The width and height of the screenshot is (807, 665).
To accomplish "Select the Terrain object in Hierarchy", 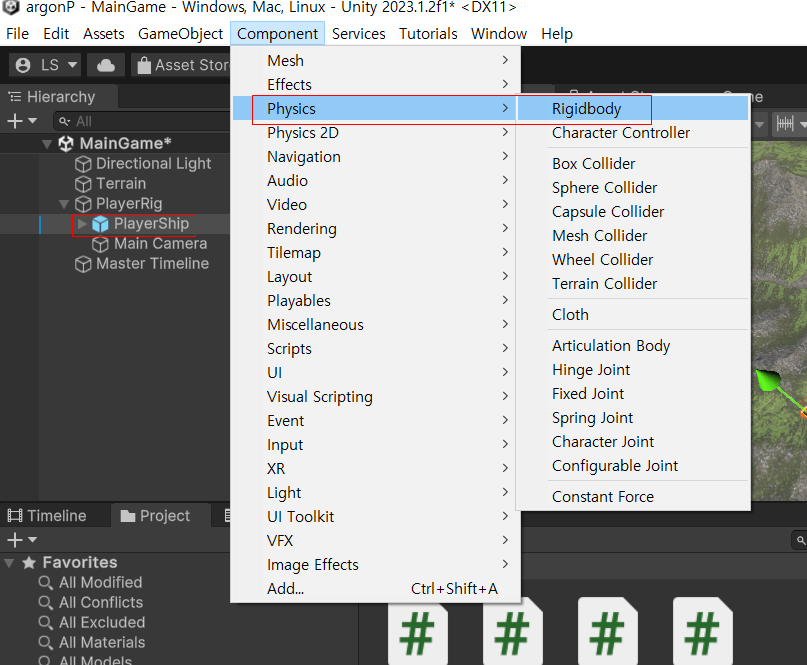I will (121, 184).
